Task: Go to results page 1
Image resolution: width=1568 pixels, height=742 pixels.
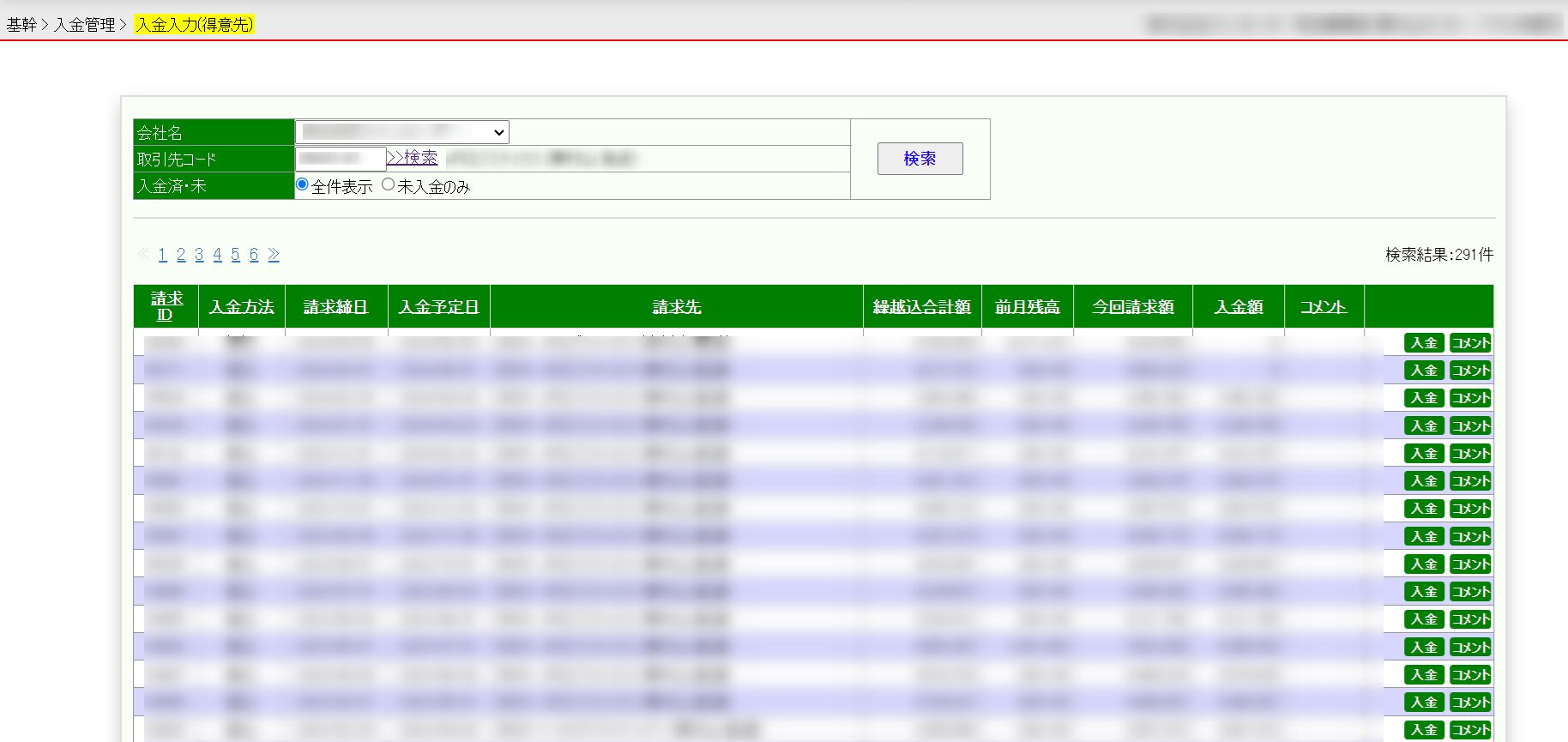Action: [163, 255]
